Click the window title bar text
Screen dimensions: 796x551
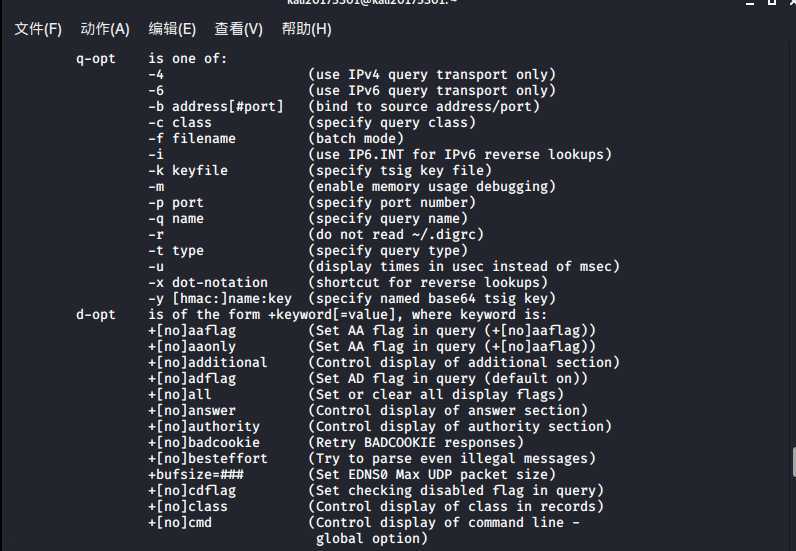[372, 2]
